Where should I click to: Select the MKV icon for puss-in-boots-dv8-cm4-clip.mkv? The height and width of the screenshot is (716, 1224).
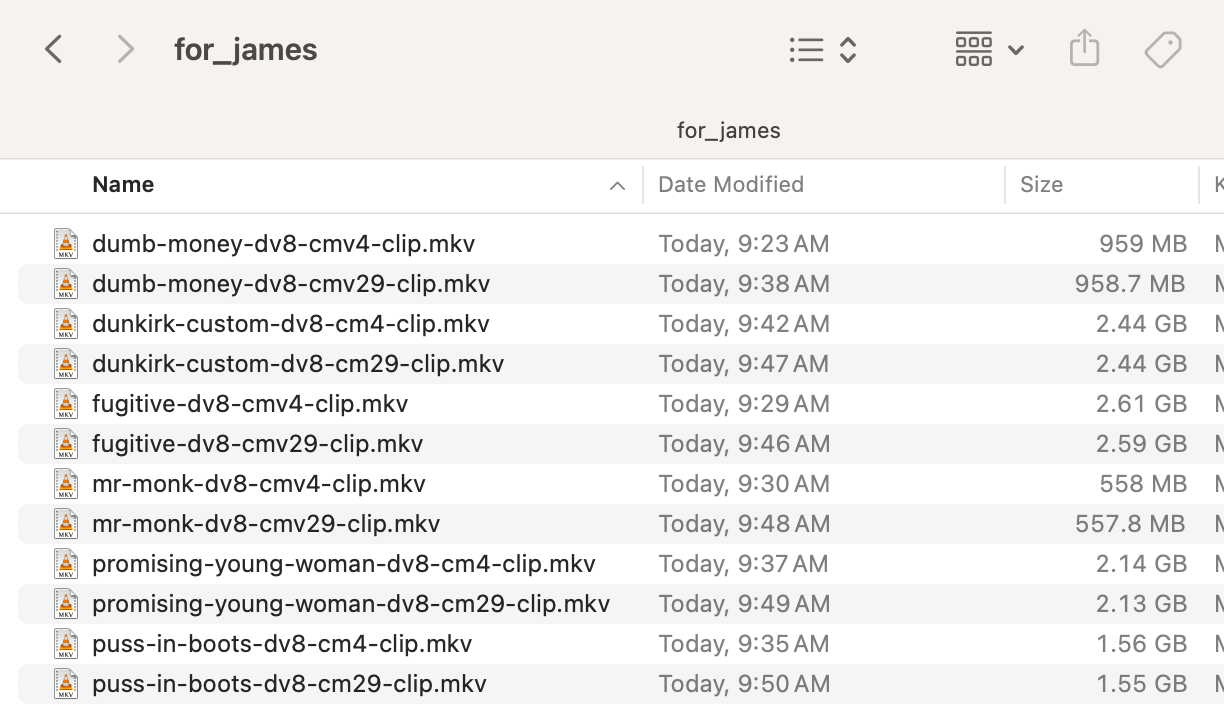66,643
